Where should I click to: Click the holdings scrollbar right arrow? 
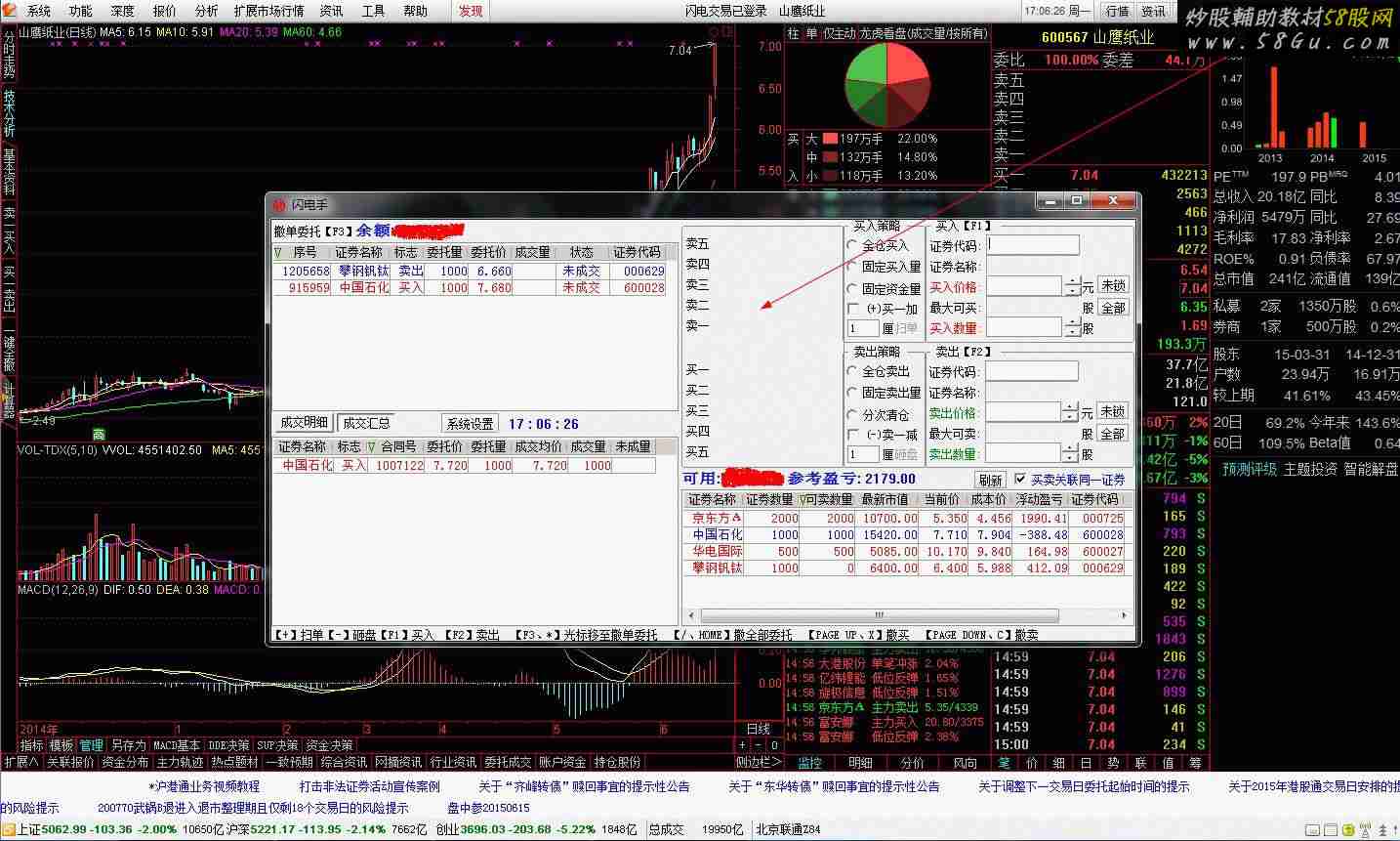coord(1125,615)
